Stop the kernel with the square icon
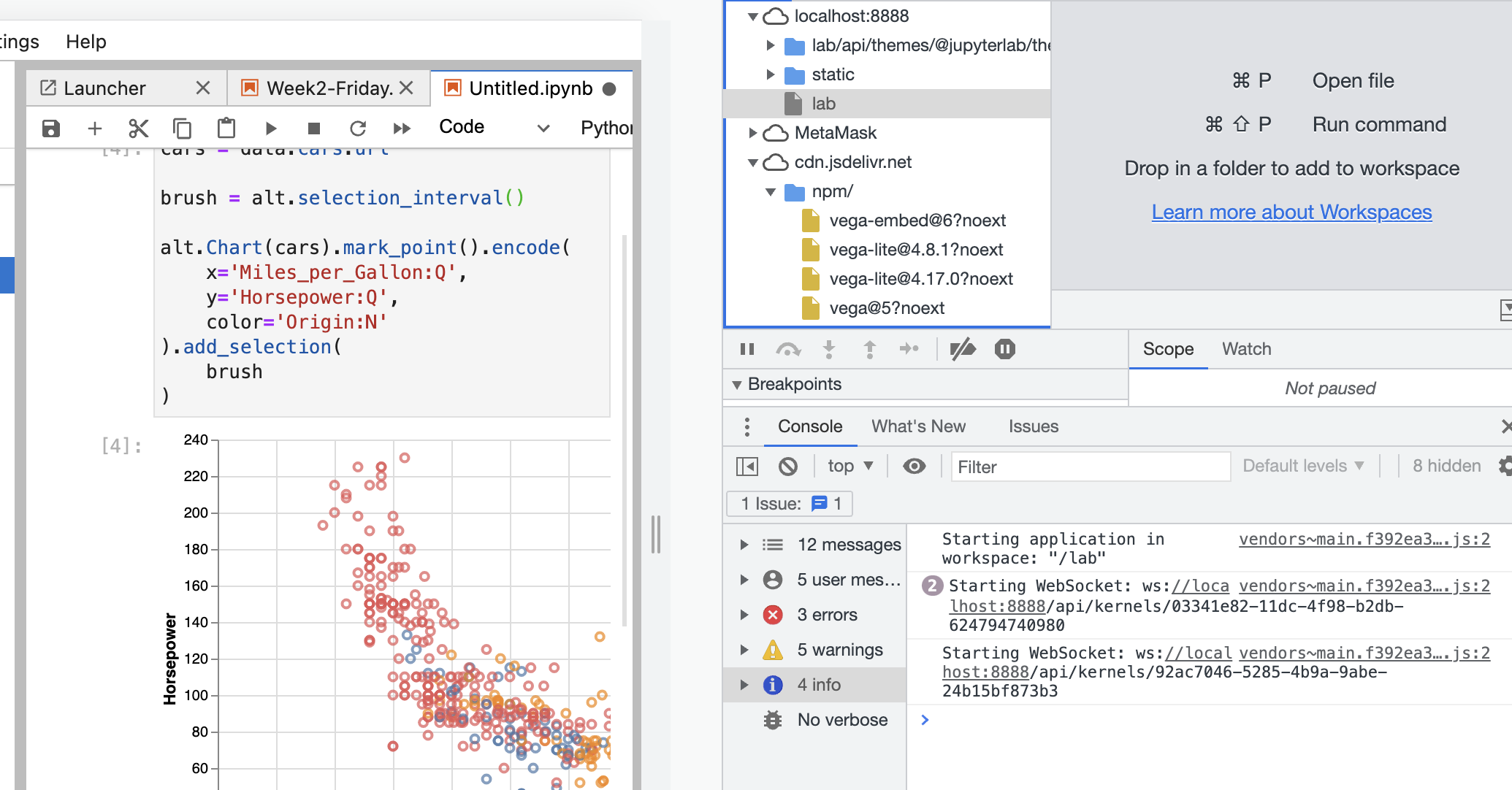1512x790 pixels. [314, 128]
